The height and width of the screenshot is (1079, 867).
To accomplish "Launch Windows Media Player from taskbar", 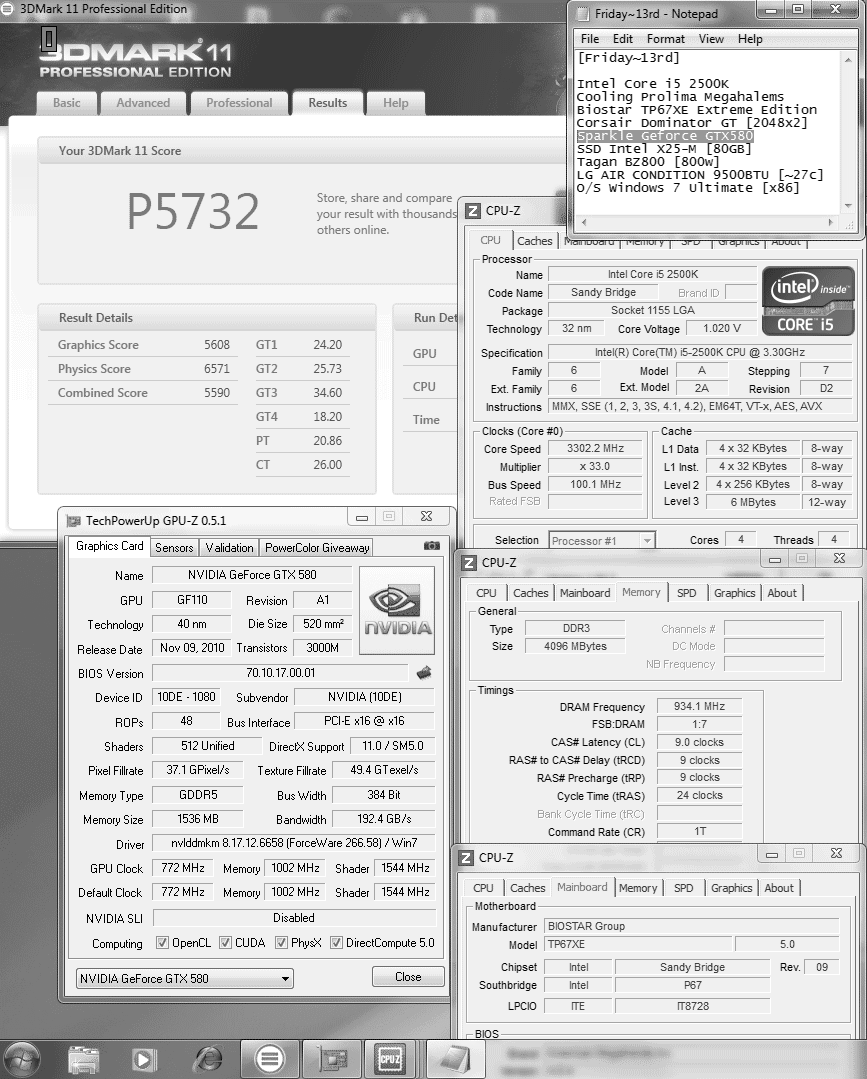I will point(144,1059).
